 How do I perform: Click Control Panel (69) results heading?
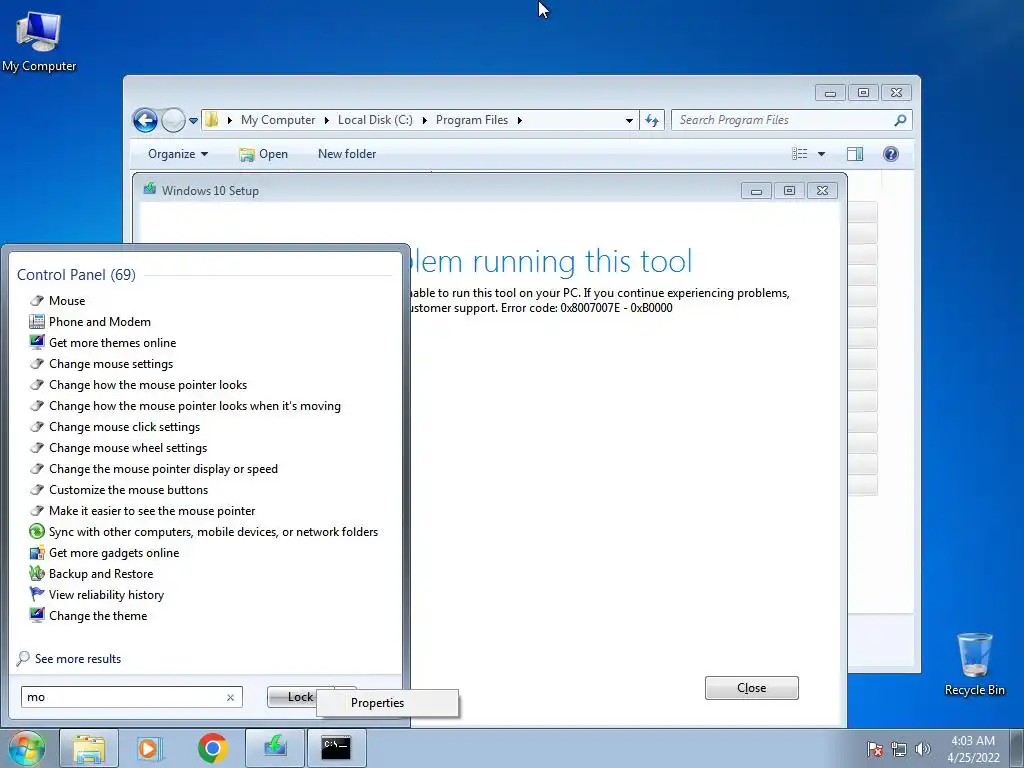click(76, 275)
